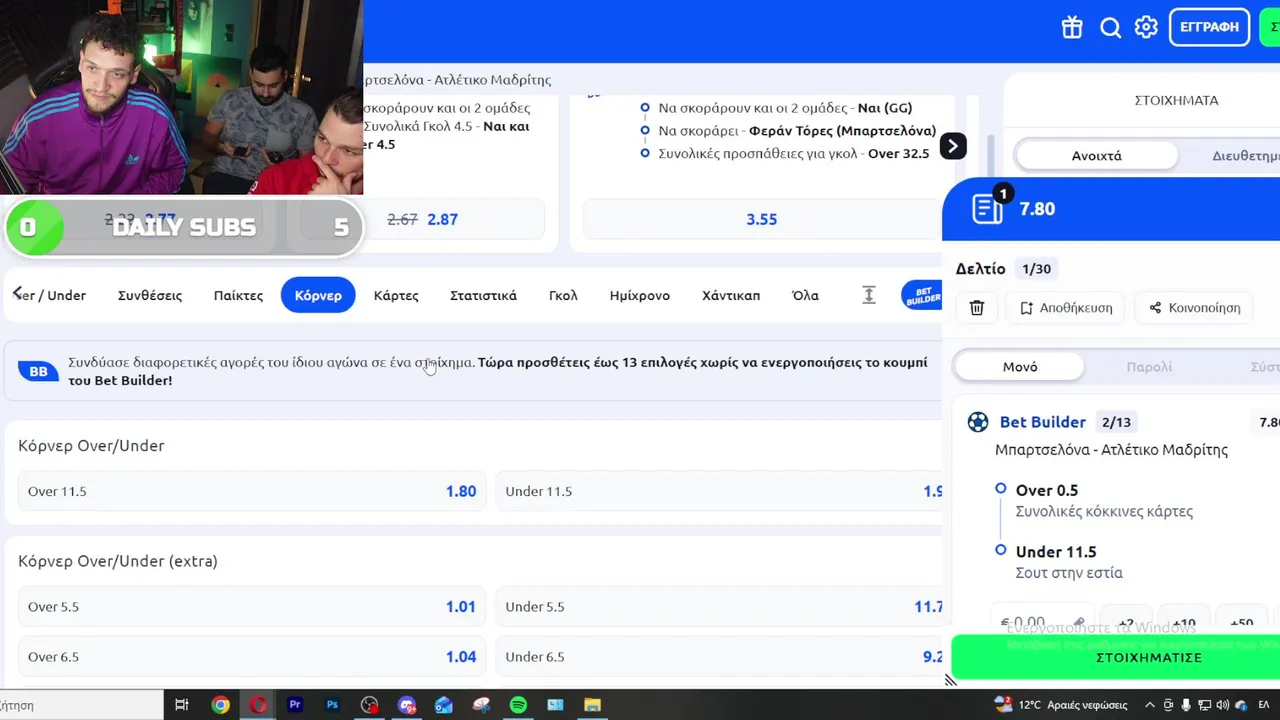The width and height of the screenshot is (1280, 720).
Task: Pick Over 6.5 corners at 1.04
Action: point(252,657)
